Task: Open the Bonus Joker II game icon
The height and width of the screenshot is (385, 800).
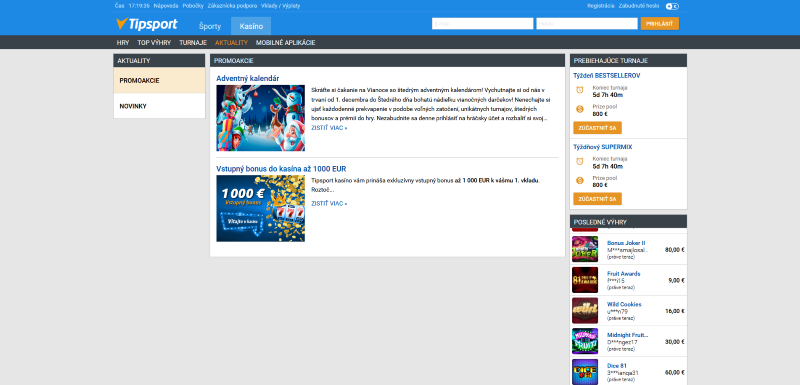Action: coord(585,249)
